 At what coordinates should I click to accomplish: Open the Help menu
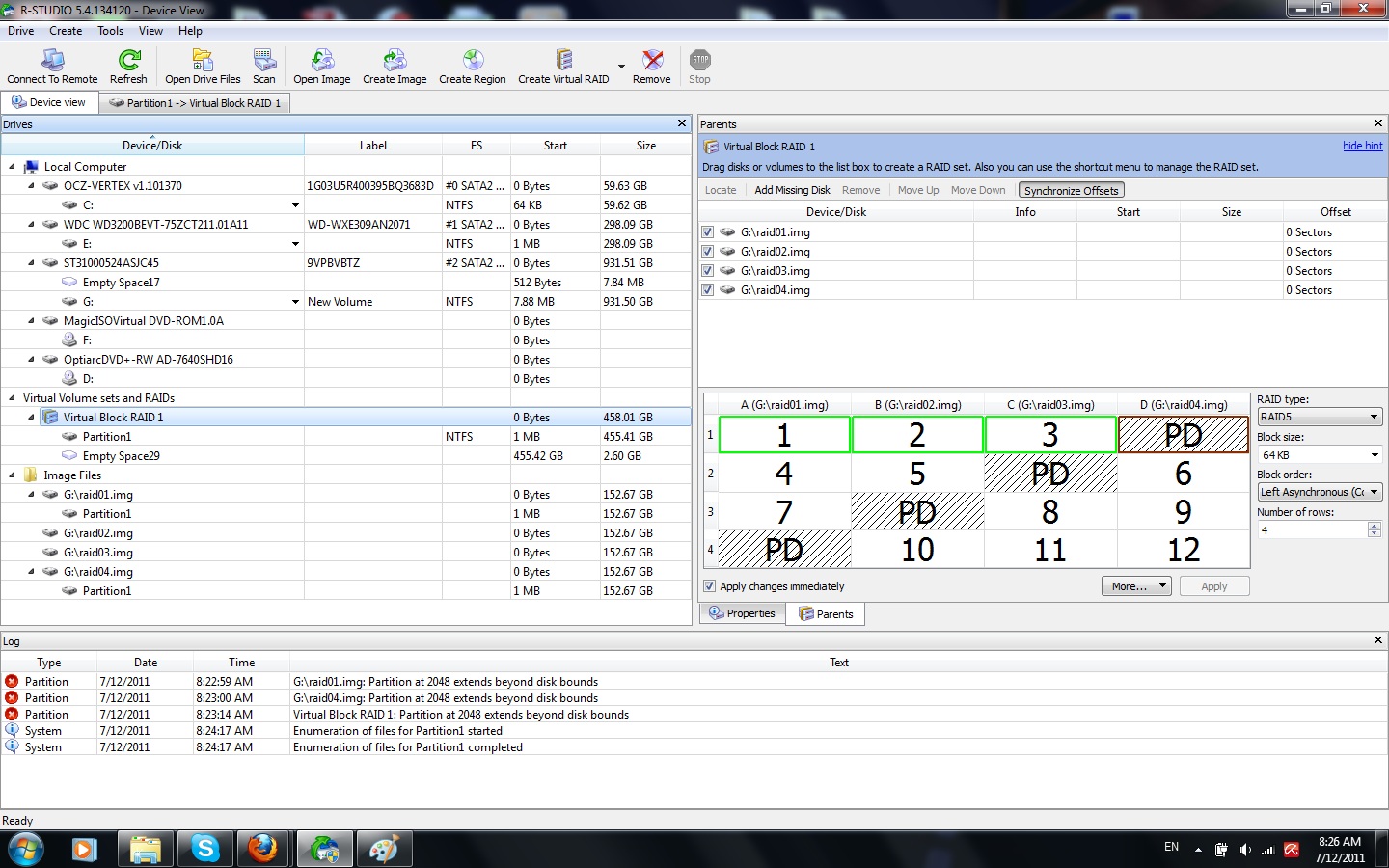(x=190, y=31)
